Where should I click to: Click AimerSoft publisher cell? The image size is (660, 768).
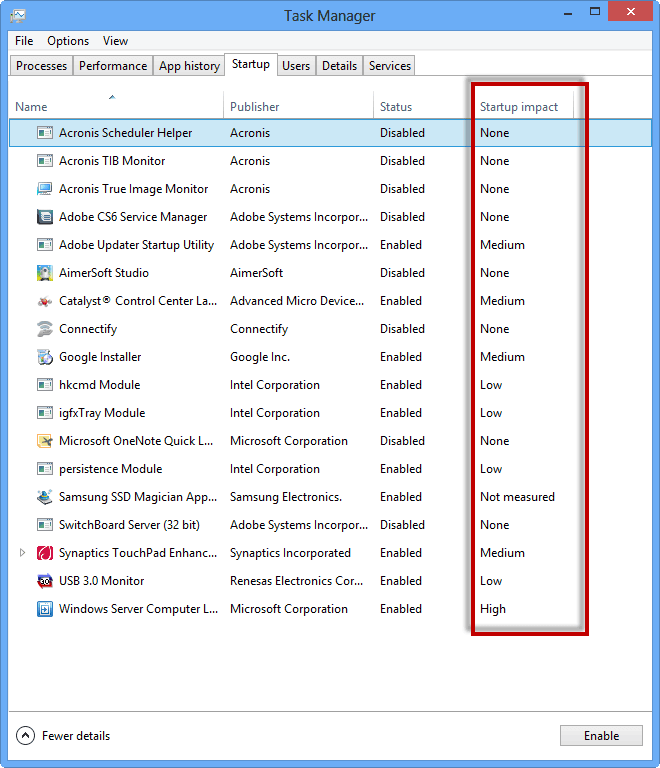click(257, 273)
